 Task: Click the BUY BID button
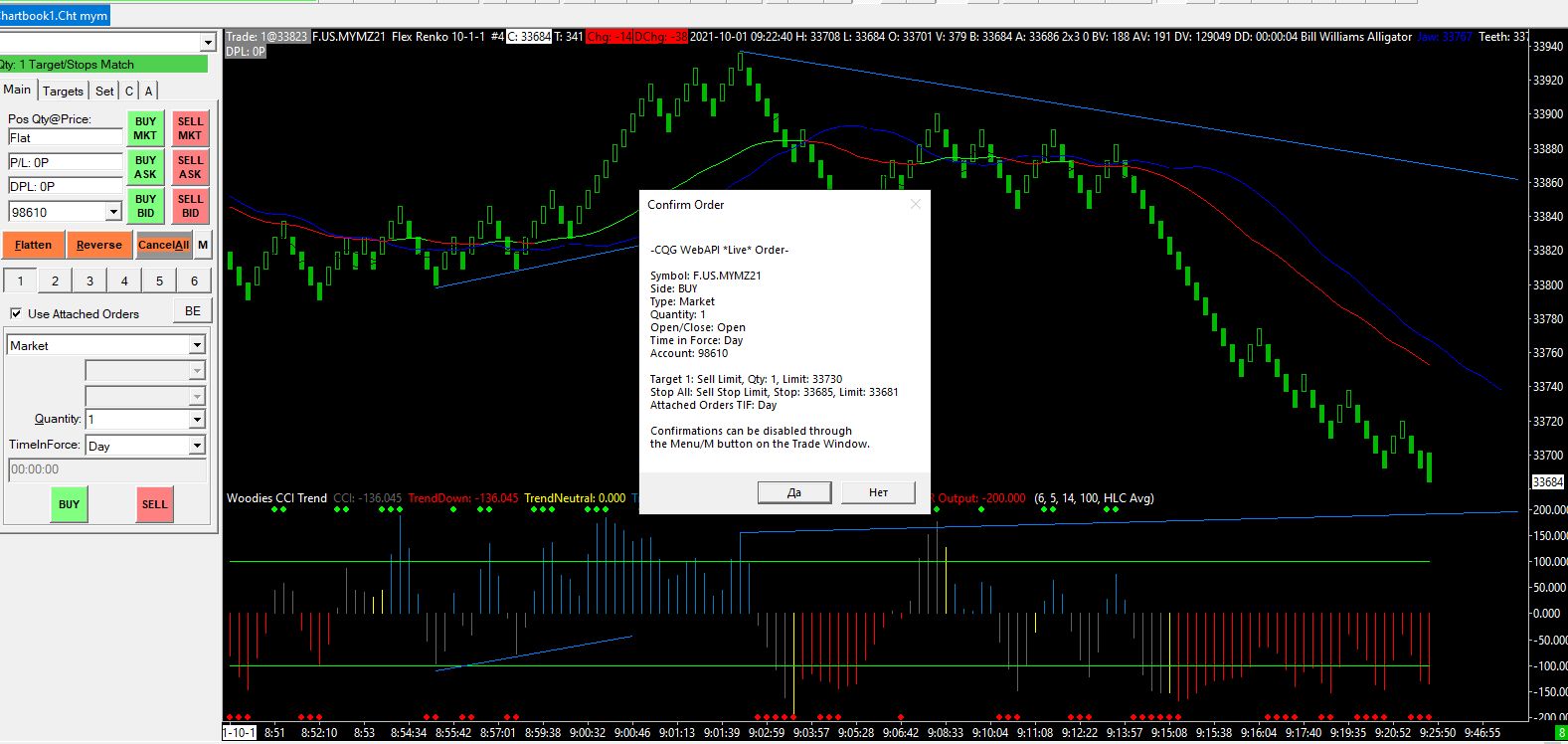[145, 206]
